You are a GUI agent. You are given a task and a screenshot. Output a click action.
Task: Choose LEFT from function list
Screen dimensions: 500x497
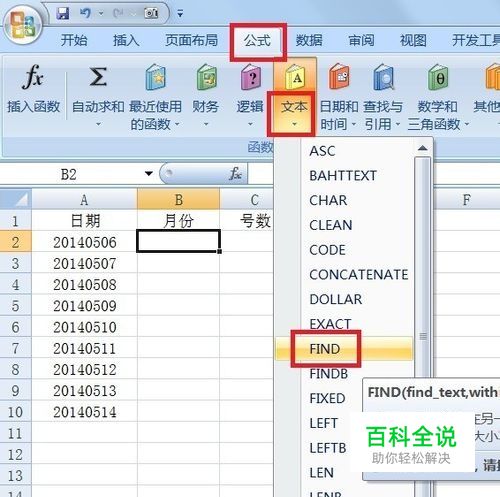323,423
